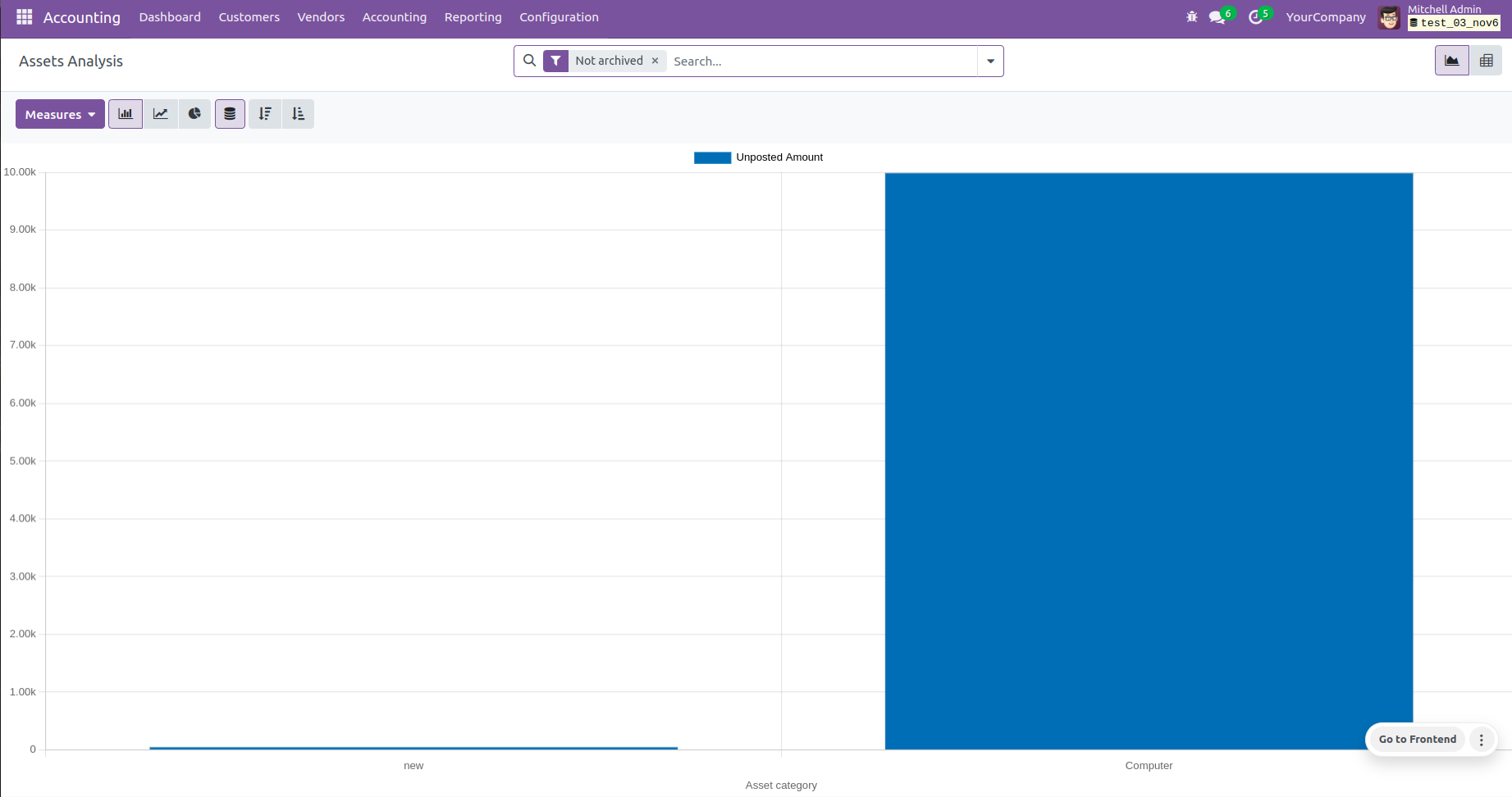Click Go to Frontend button
The height and width of the screenshot is (797, 1512).
coord(1417,739)
